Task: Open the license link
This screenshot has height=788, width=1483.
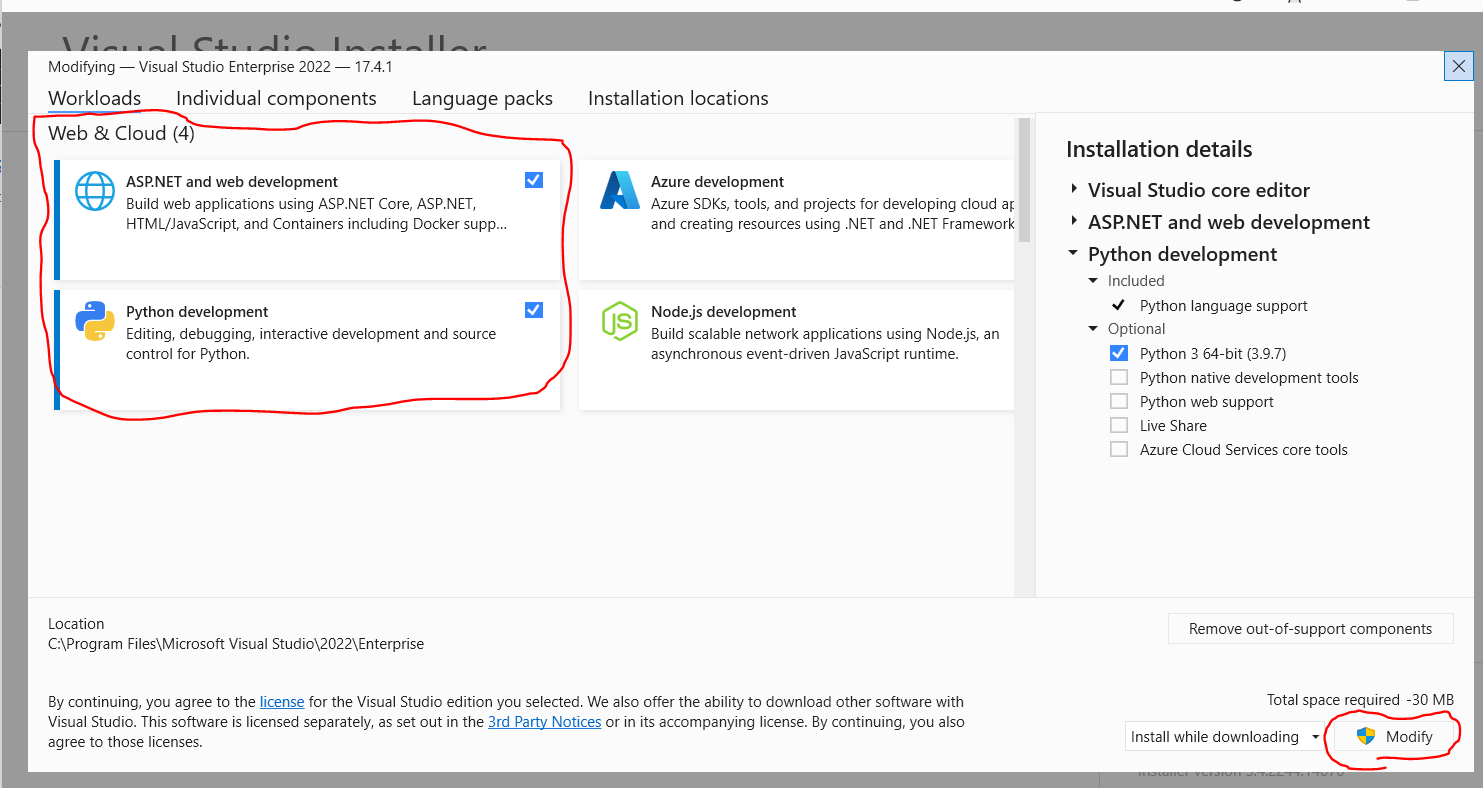Action: click(282, 702)
